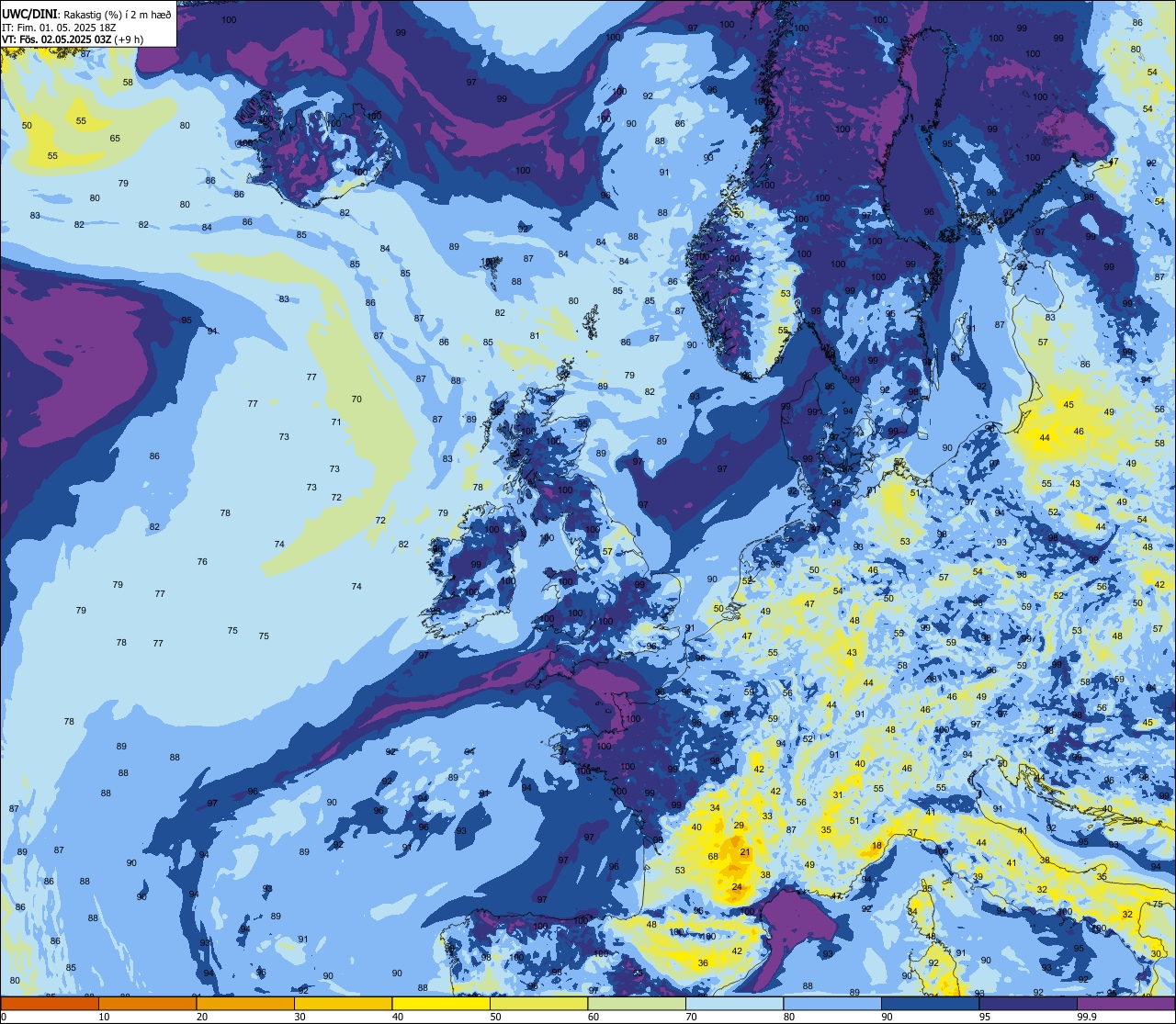
Task: Click the humidity value "36" in northeastern Spain
Action: click(x=703, y=962)
